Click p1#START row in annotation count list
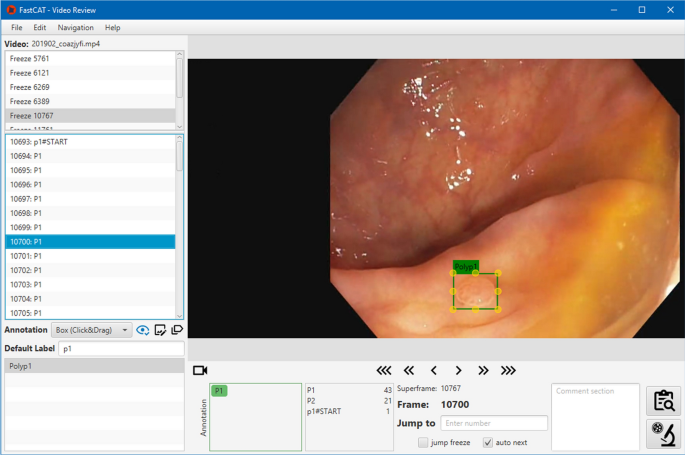The width and height of the screenshot is (685, 455). coord(349,411)
